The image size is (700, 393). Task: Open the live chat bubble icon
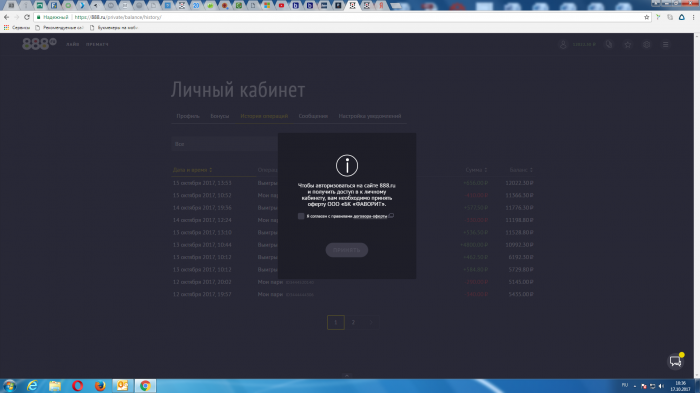tap(675, 361)
